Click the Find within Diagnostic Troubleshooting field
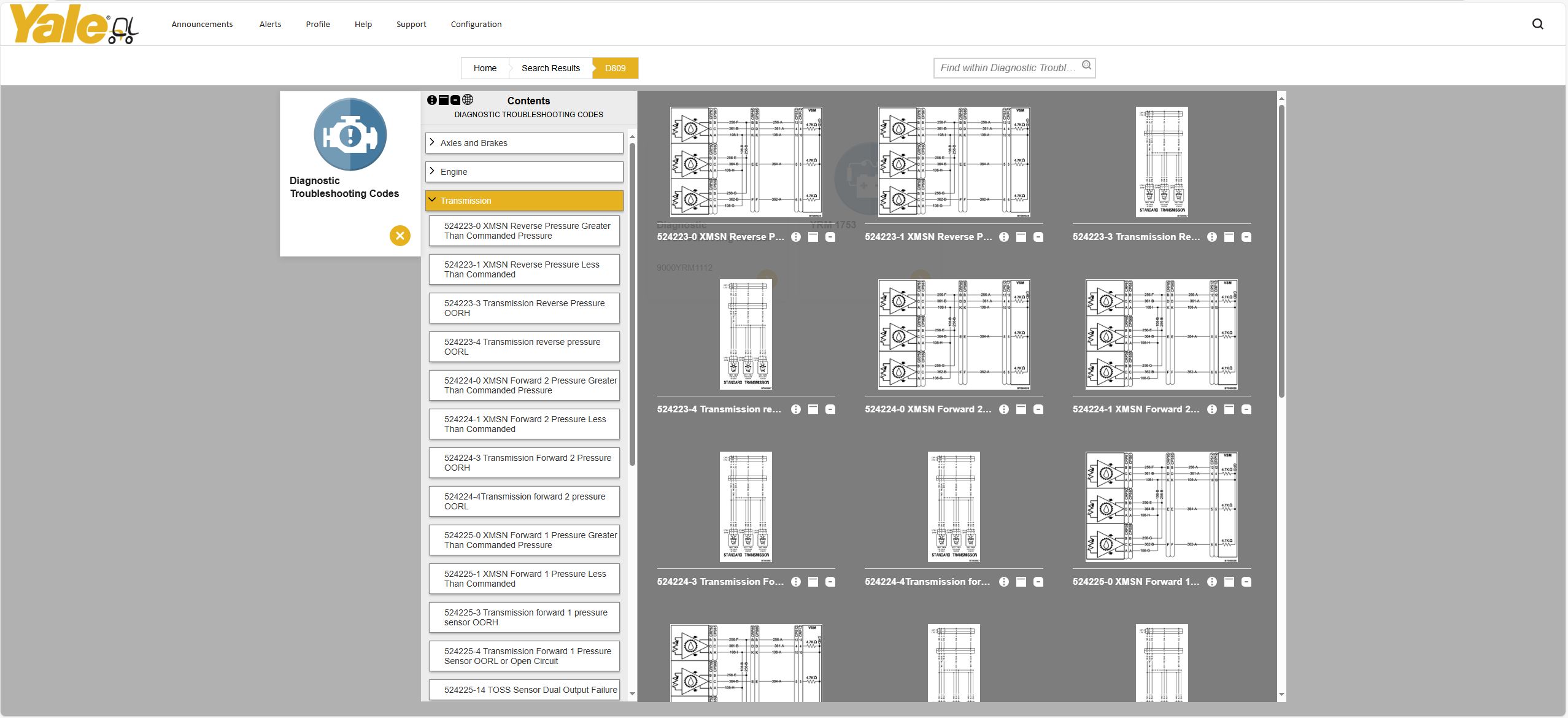This screenshot has width=1568, height=718. (1006, 68)
